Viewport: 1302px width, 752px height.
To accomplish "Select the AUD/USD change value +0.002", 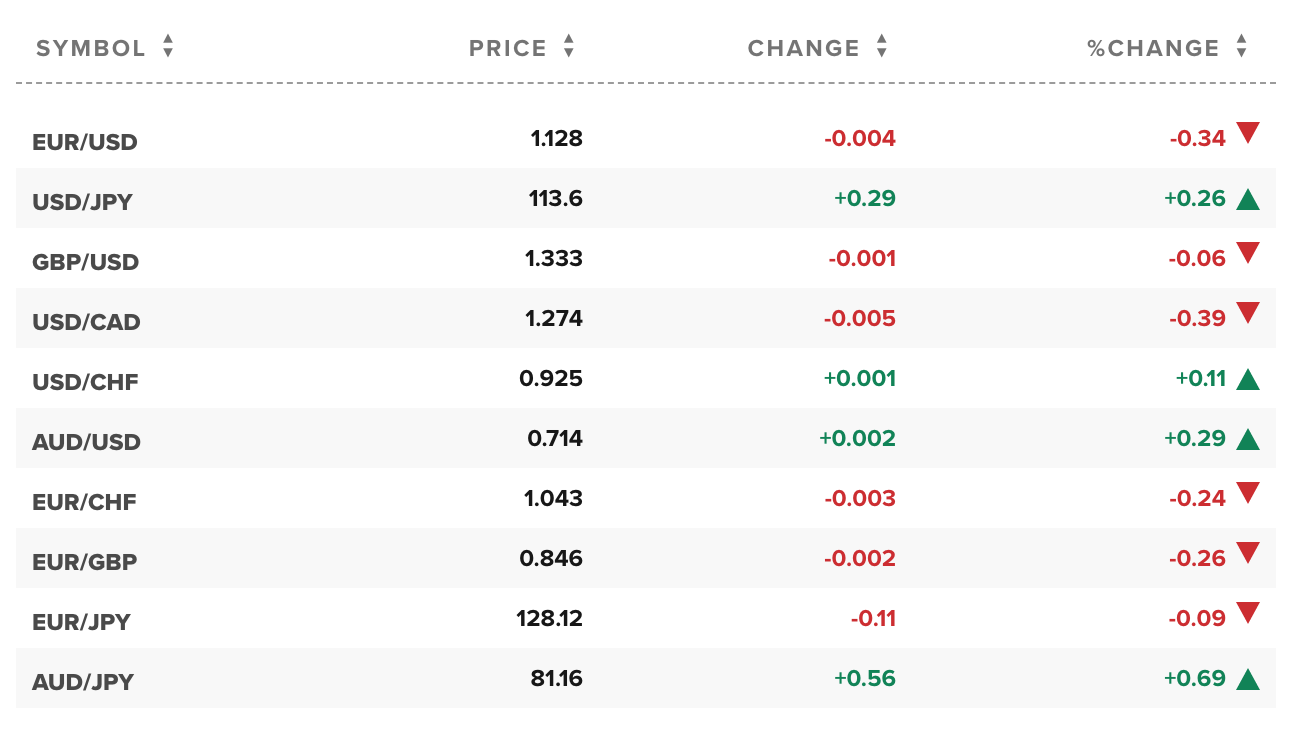I will [857, 439].
